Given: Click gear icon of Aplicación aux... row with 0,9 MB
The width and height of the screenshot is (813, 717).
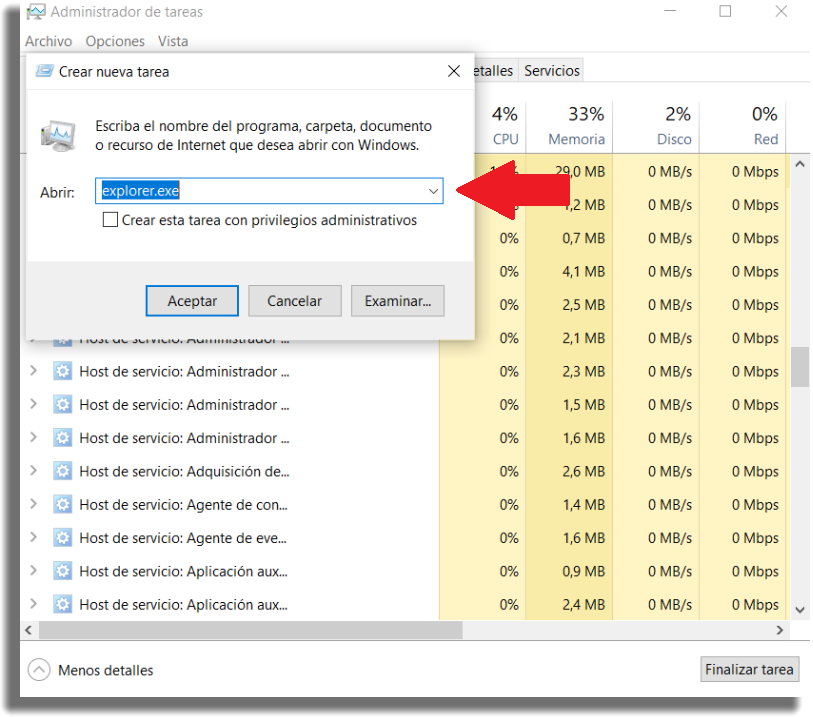Looking at the screenshot, I should click(x=63, y=571).
